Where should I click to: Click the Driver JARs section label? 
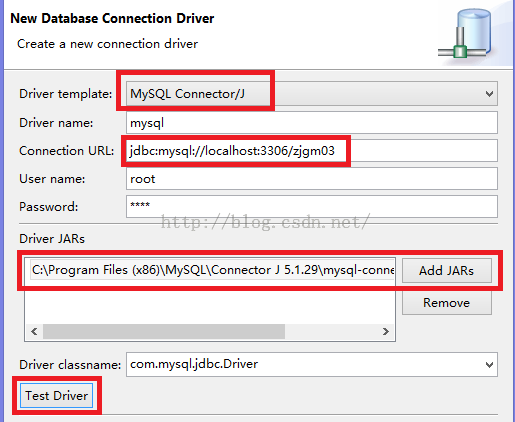52,239
